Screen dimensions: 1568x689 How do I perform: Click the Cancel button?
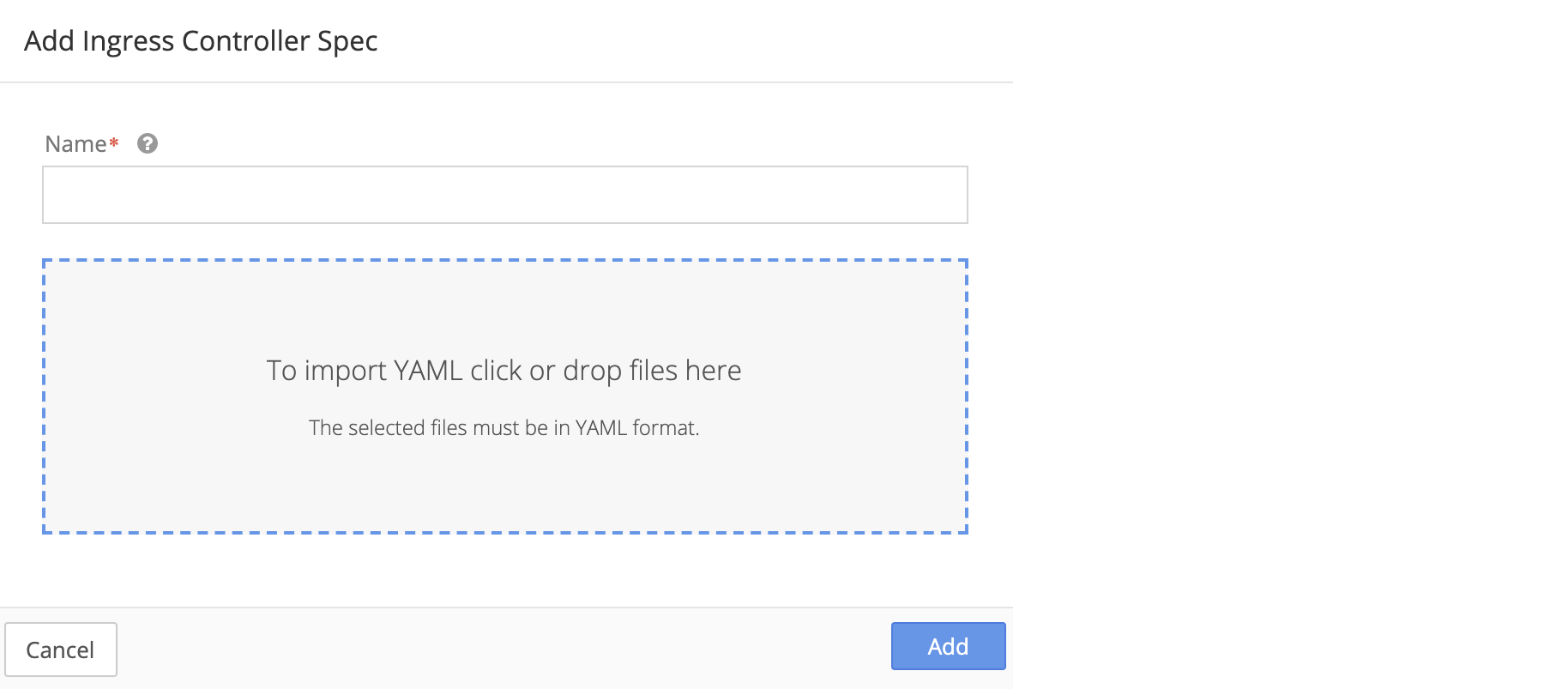pos(61,650)
